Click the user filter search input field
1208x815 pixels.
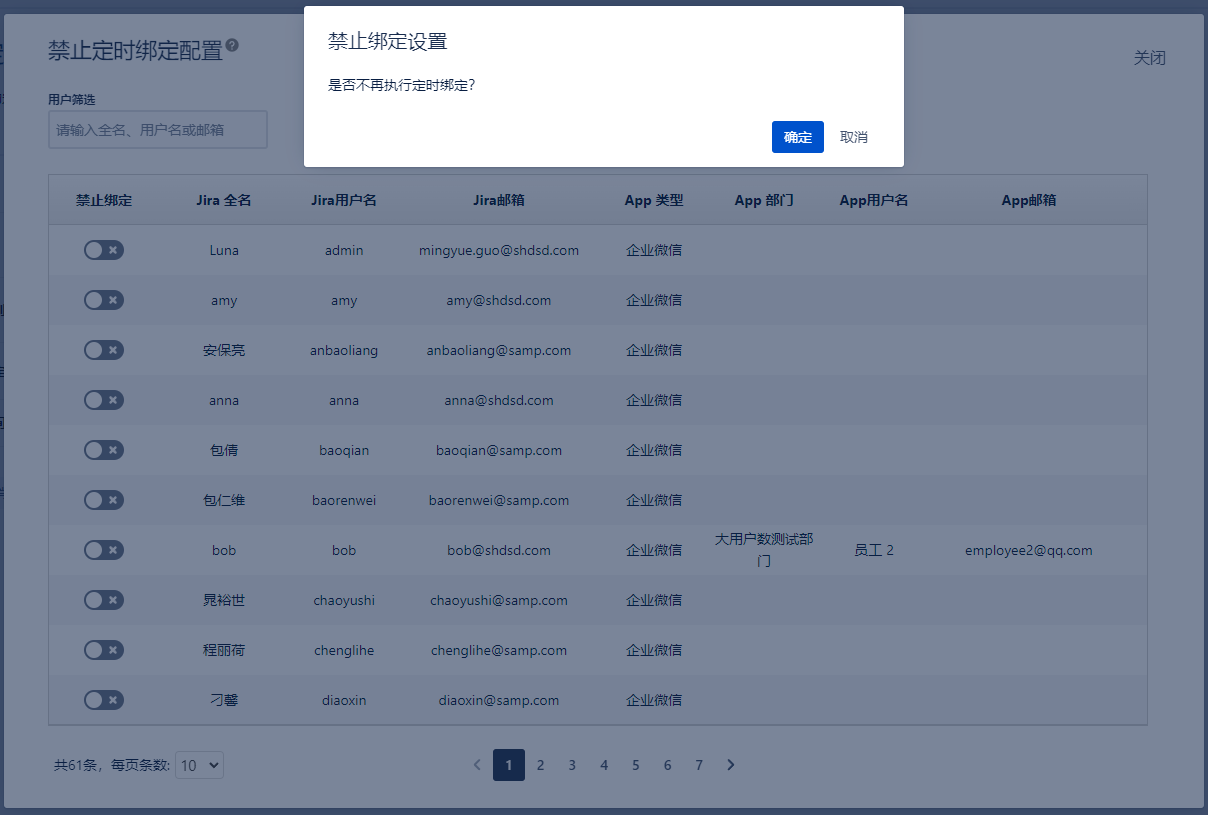[158, 130]
